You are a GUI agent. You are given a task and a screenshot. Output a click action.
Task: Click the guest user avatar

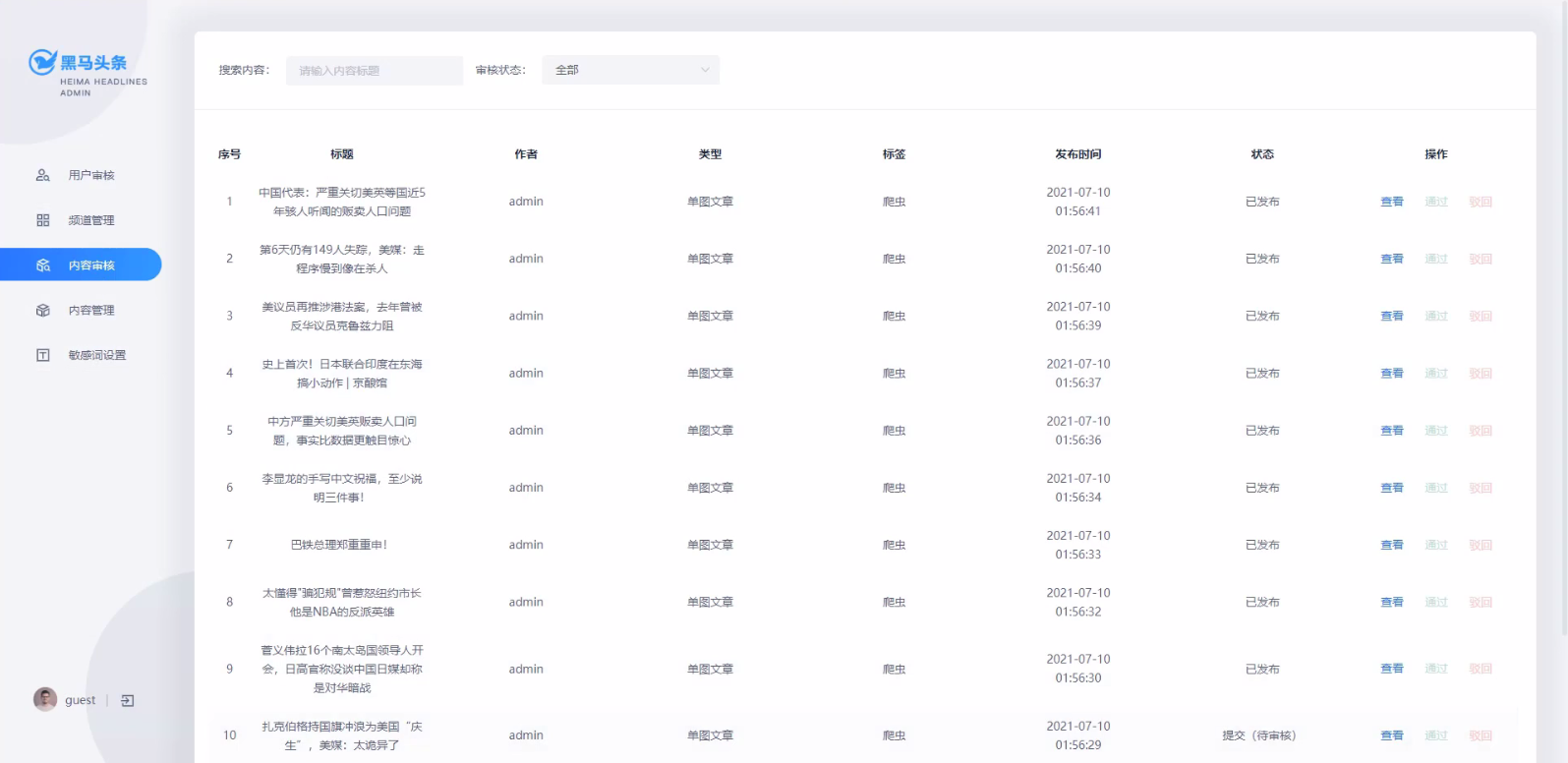click(x=45, y=699)
